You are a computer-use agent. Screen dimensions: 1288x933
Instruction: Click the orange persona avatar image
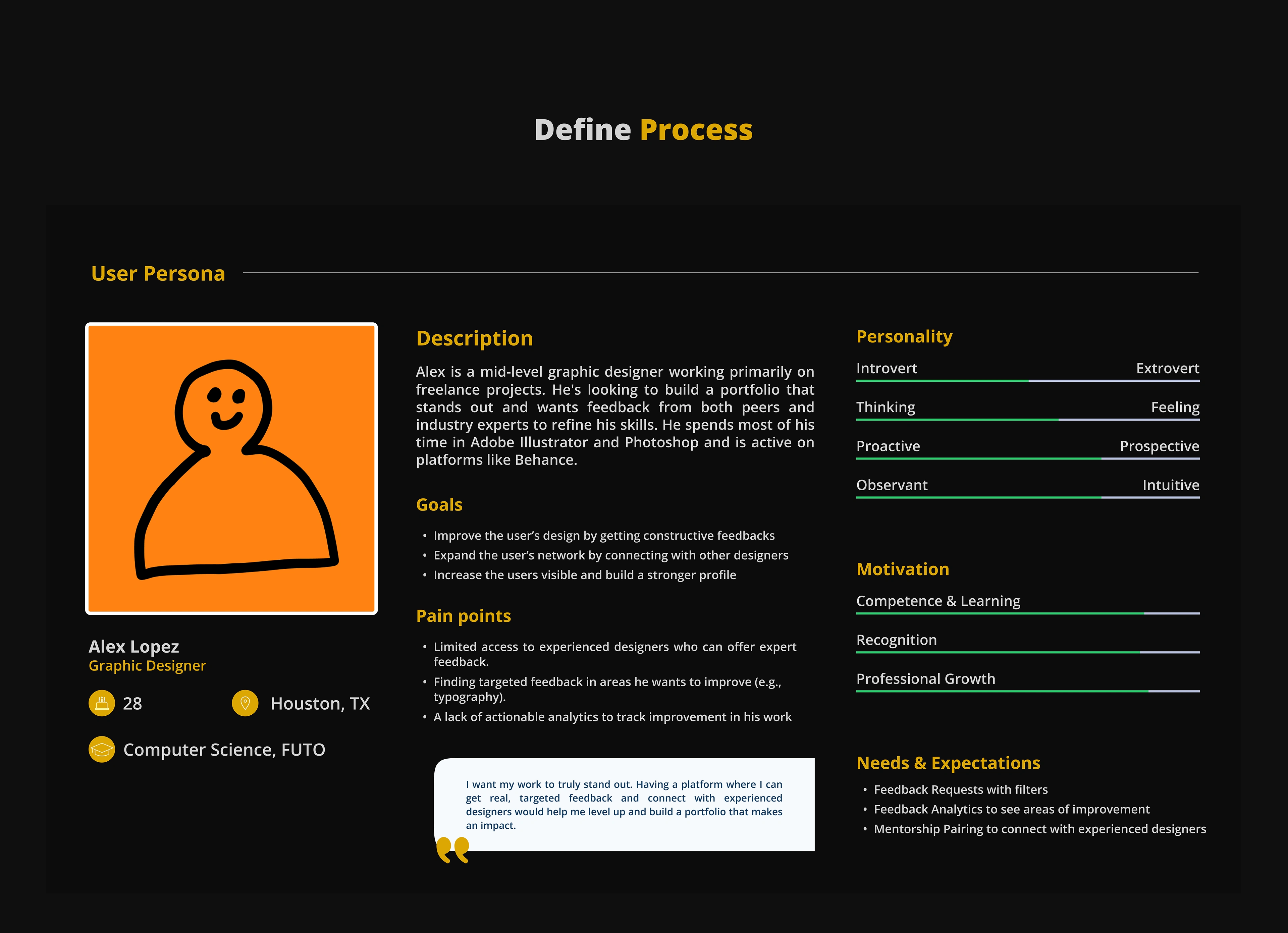tap(232, 469)
